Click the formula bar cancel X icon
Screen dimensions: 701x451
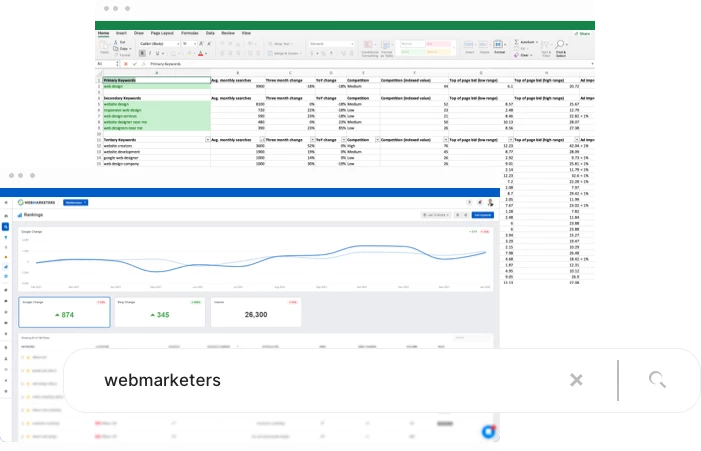pyautogui.click(x=126, y=64)
